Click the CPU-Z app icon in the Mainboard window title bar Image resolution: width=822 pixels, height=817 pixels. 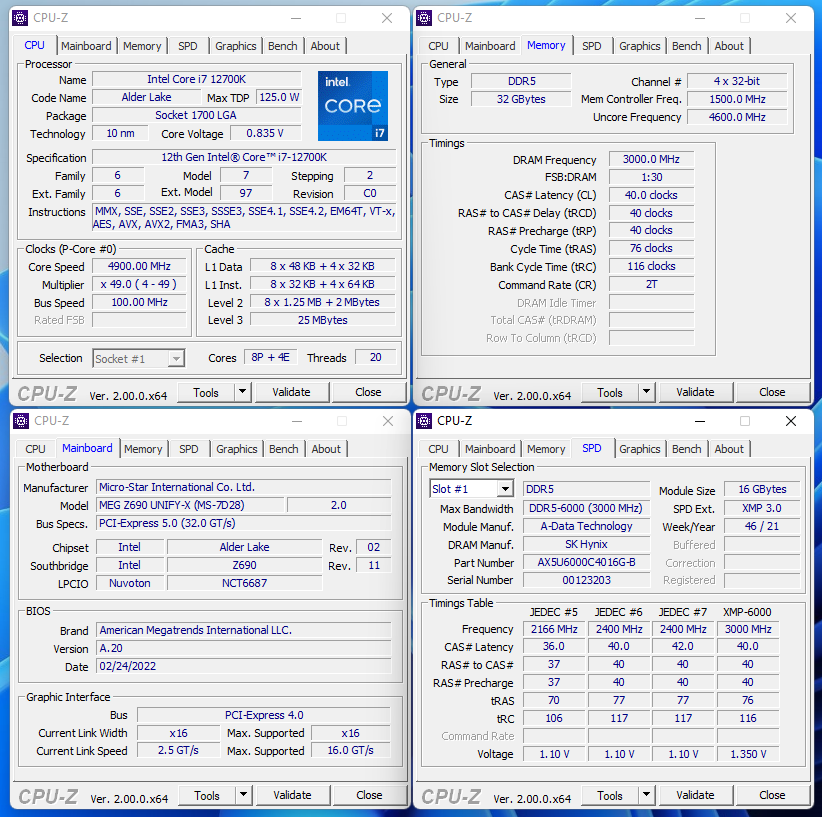coord(21,421)
